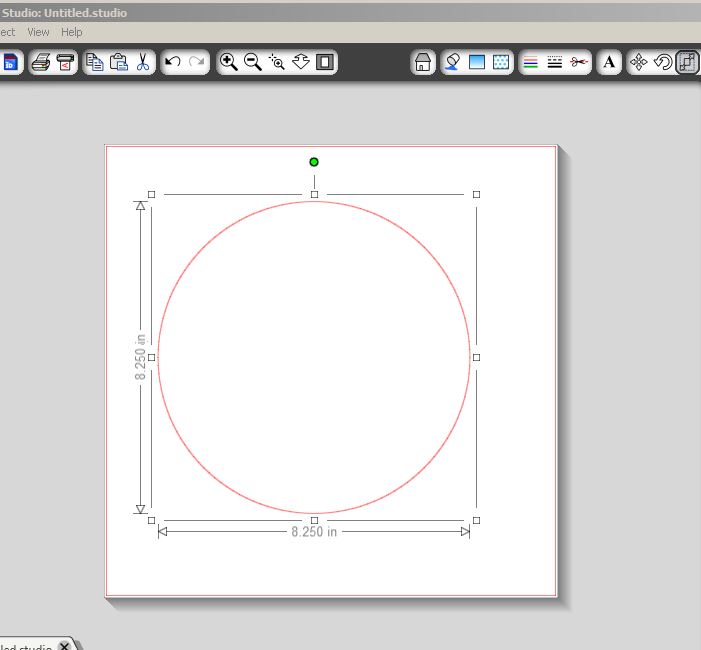
Task: Click the horizontal 8.250 in dimension label
Action: click(314, 532)
